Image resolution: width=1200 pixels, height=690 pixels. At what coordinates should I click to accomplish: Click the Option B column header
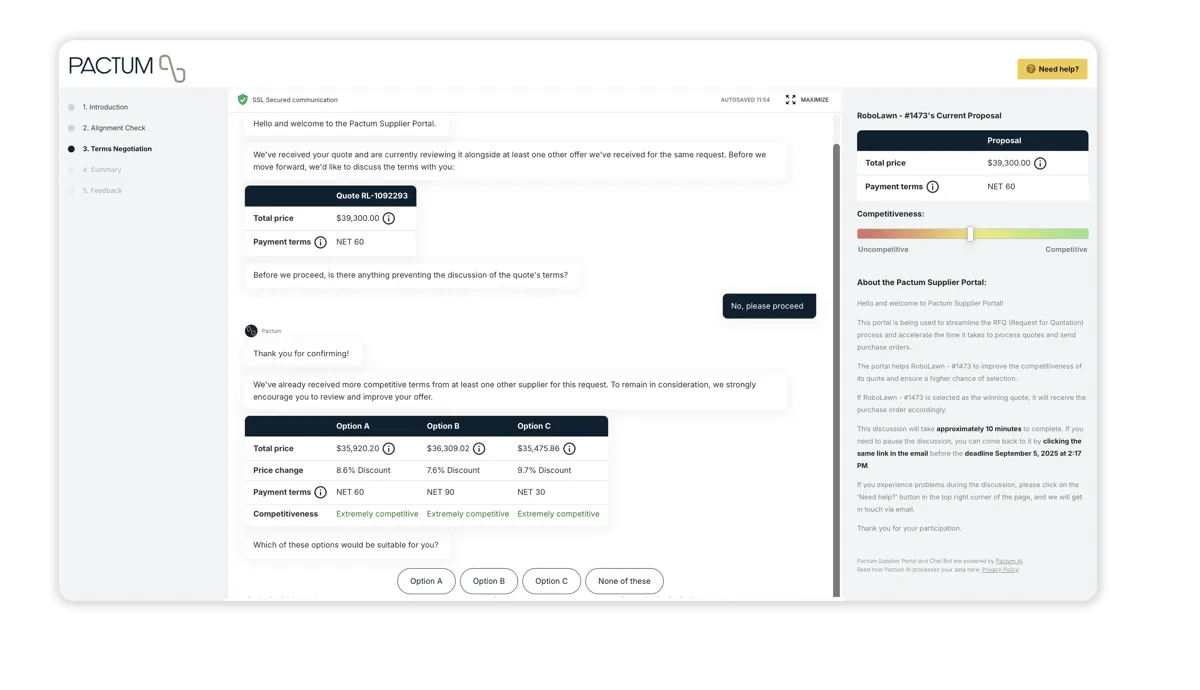click(443, 426)
